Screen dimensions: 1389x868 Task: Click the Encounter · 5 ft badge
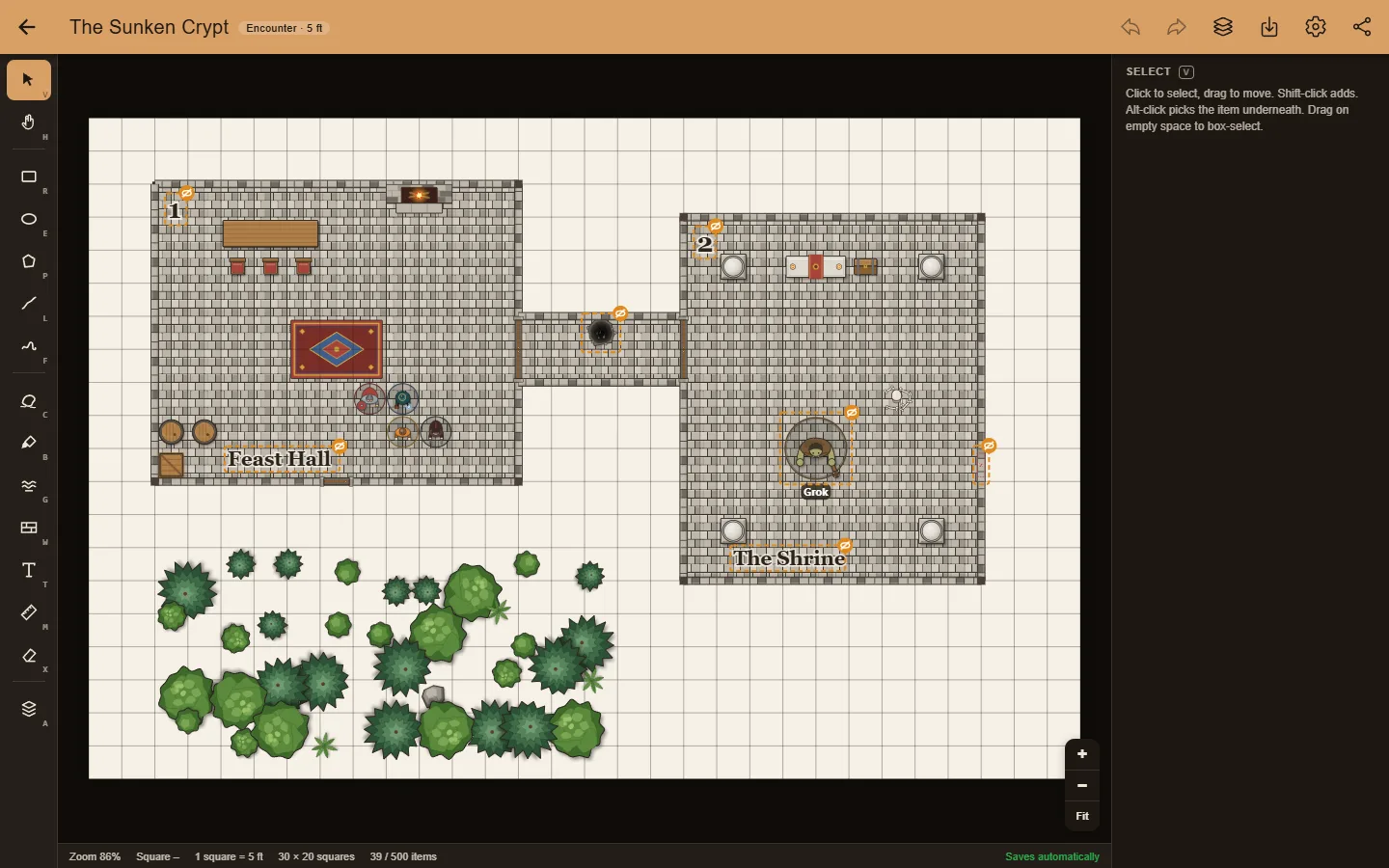click(x=285, y=28)
